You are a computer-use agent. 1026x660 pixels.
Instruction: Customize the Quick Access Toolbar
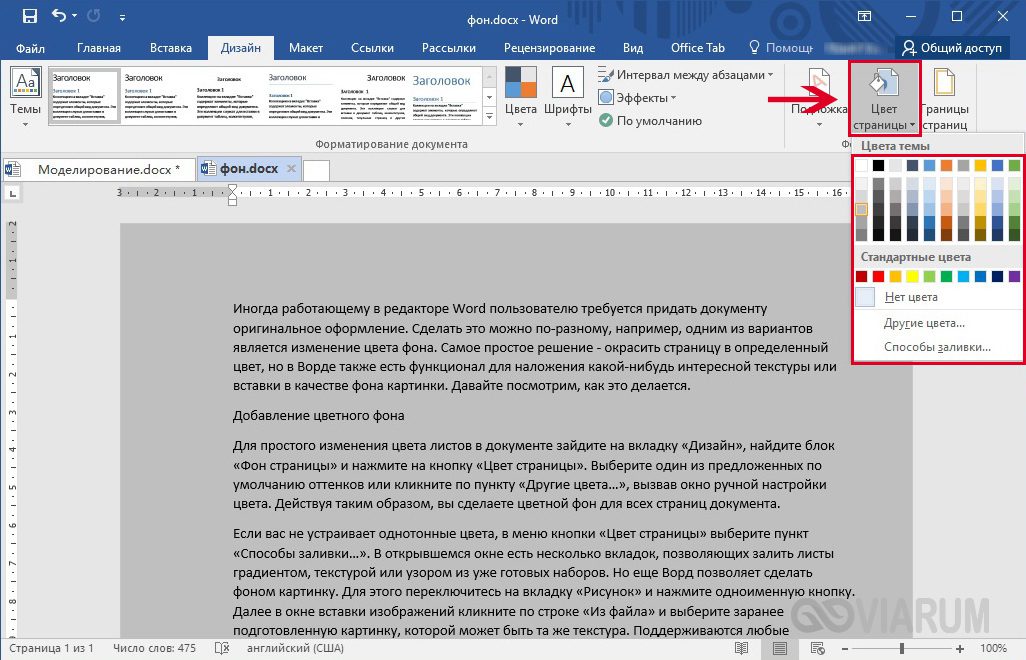click(x=122, y=18)
